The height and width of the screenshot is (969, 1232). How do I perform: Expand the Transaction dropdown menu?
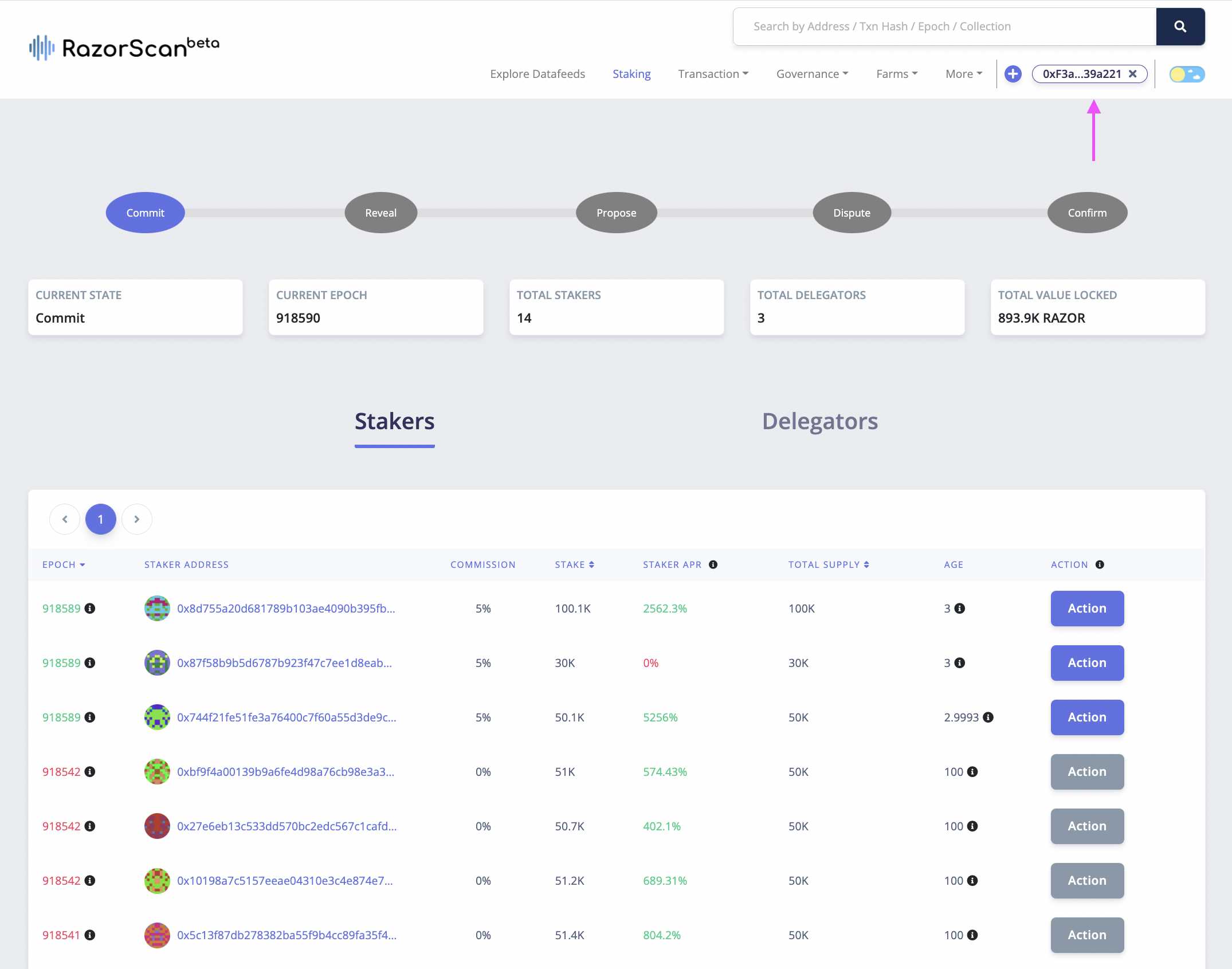[713, 74]
